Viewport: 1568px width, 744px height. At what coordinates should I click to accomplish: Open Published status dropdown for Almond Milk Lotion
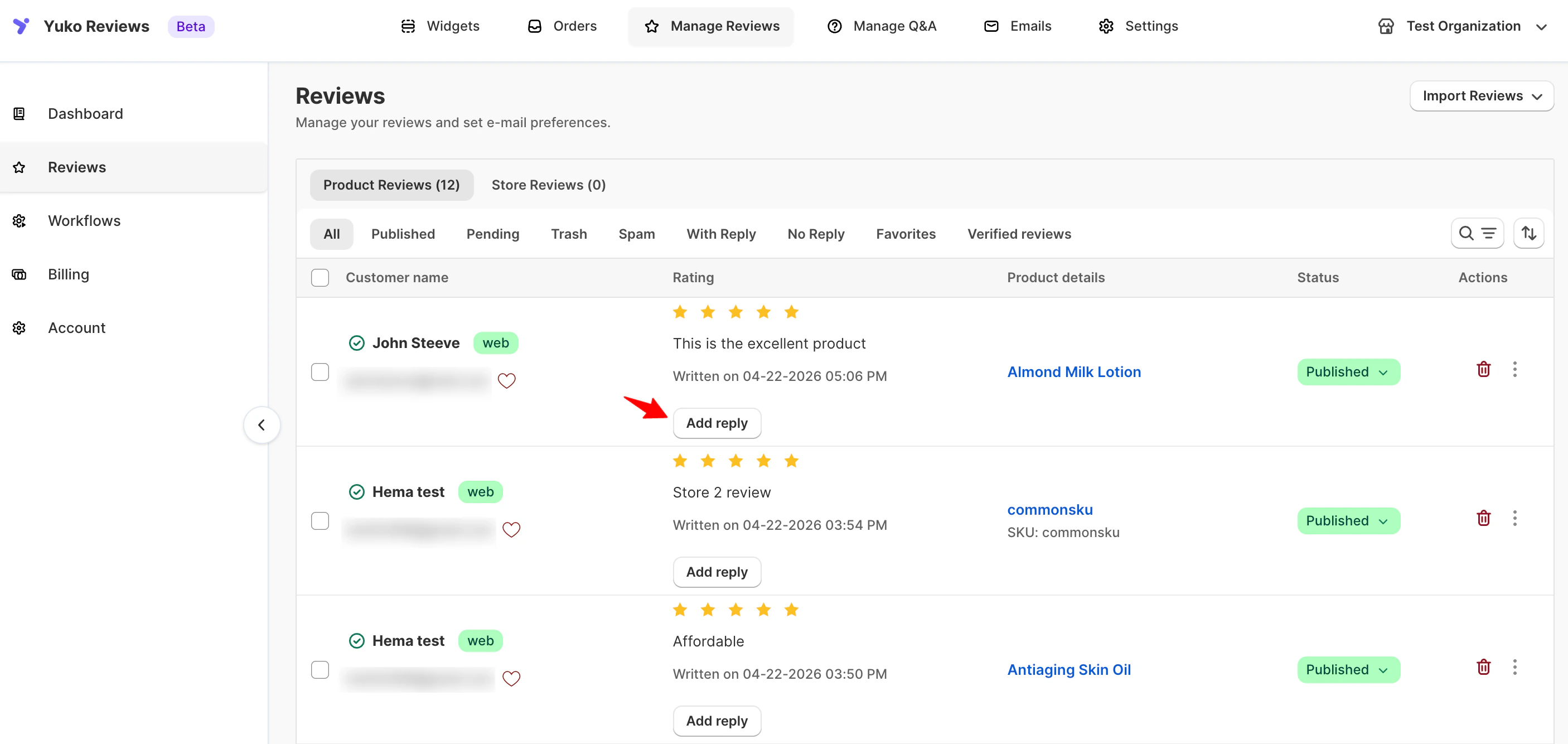pos(1348,372)
